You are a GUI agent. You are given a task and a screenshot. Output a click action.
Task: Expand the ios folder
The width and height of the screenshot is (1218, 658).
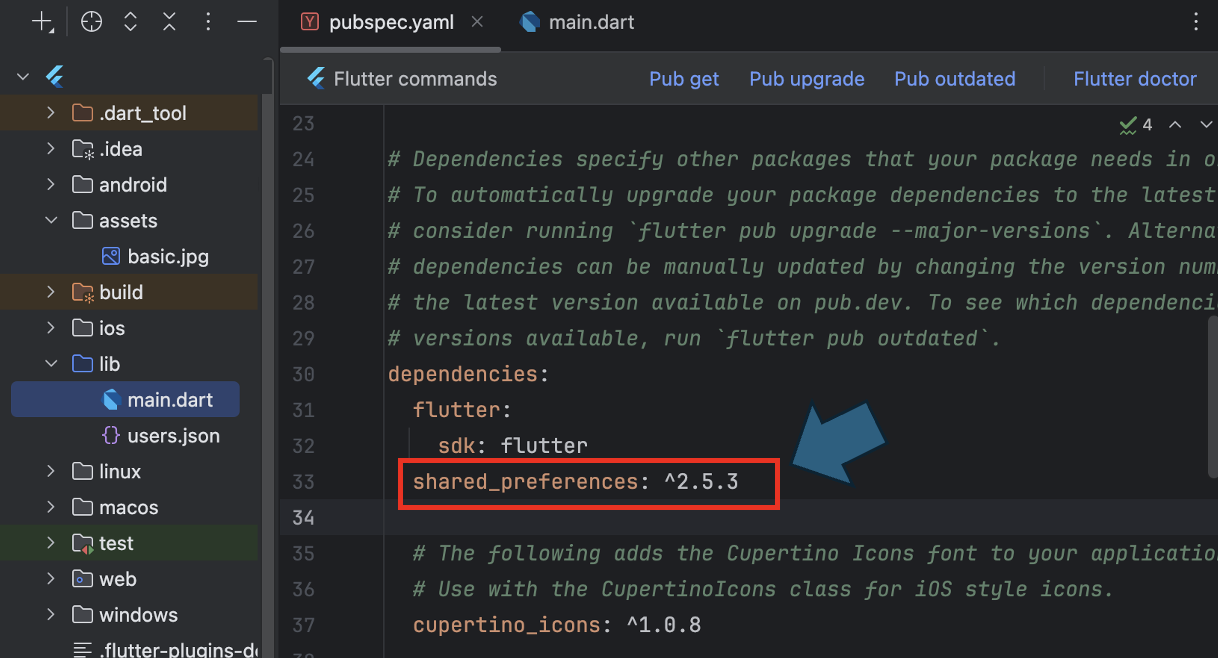(x=51, y=328)
